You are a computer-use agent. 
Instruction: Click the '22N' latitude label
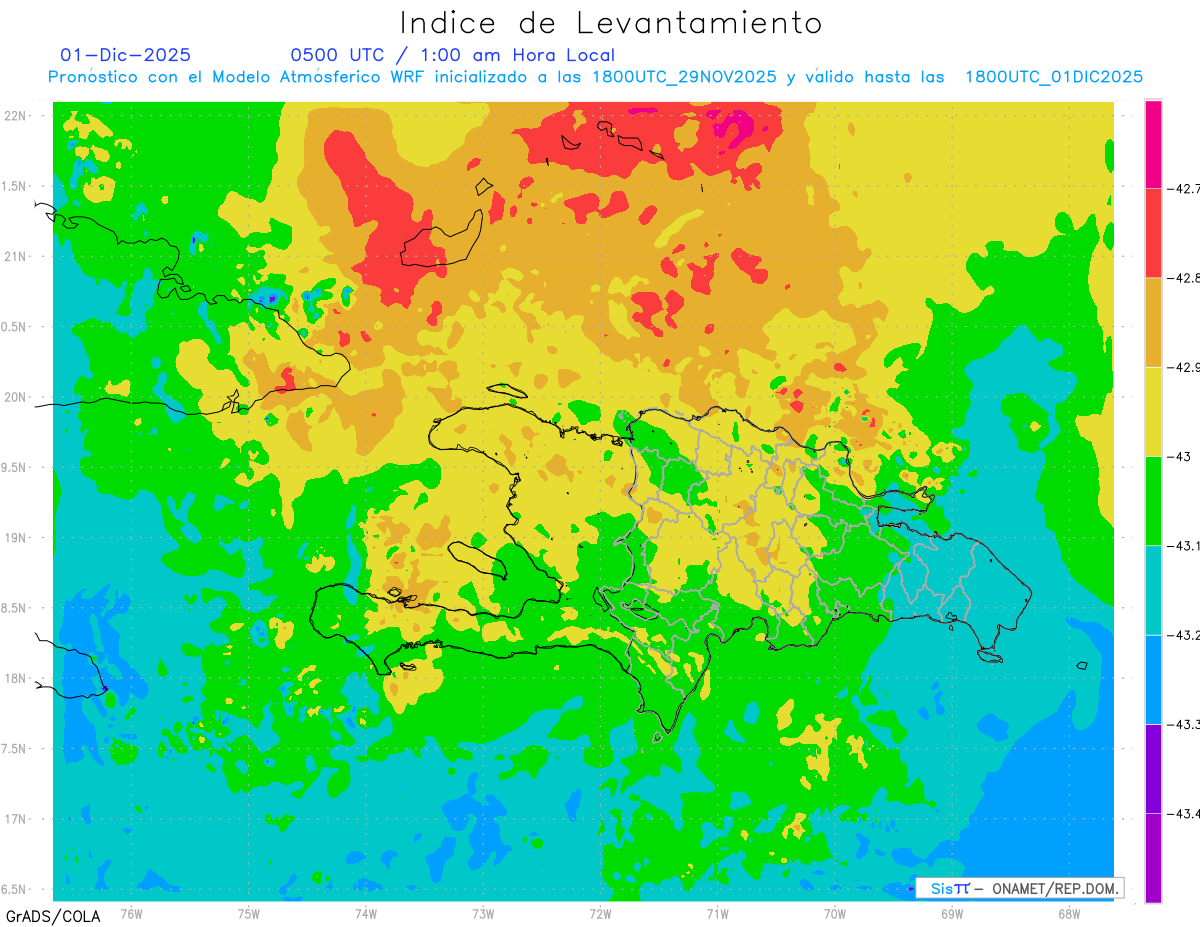15,116
